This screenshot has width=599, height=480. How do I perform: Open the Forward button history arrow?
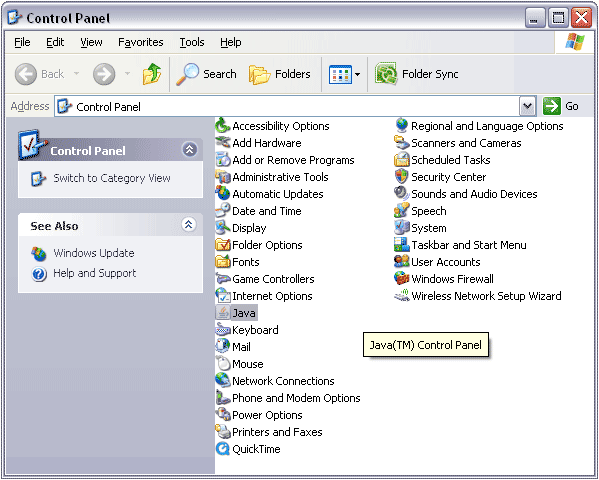tap(127, 74)
